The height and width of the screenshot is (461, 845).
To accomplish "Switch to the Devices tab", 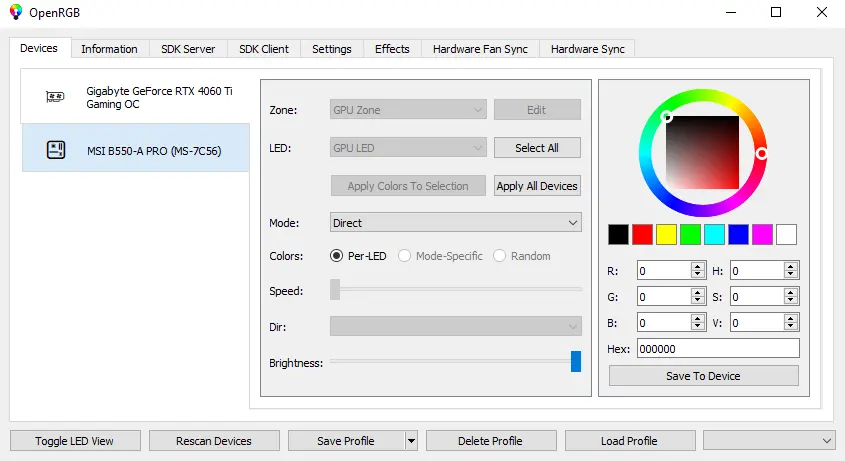I will point(39,48).
